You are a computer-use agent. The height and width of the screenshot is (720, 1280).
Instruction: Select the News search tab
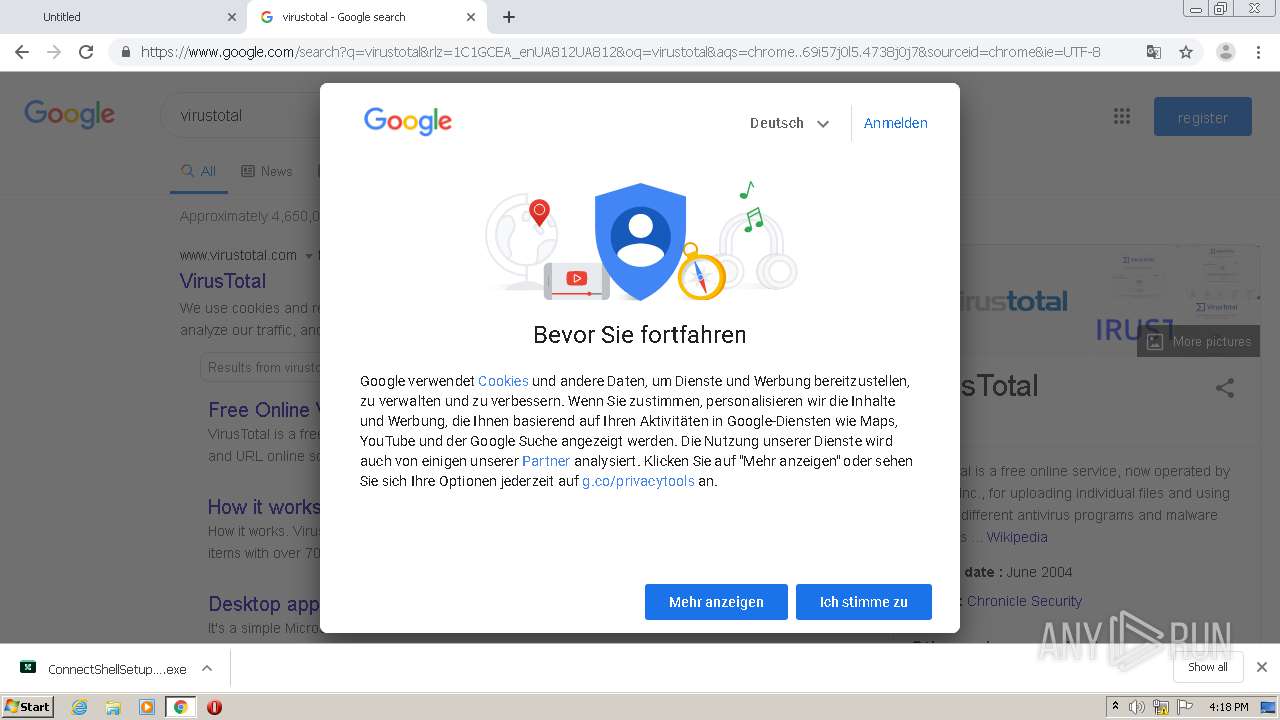click(x=267, y=171)
